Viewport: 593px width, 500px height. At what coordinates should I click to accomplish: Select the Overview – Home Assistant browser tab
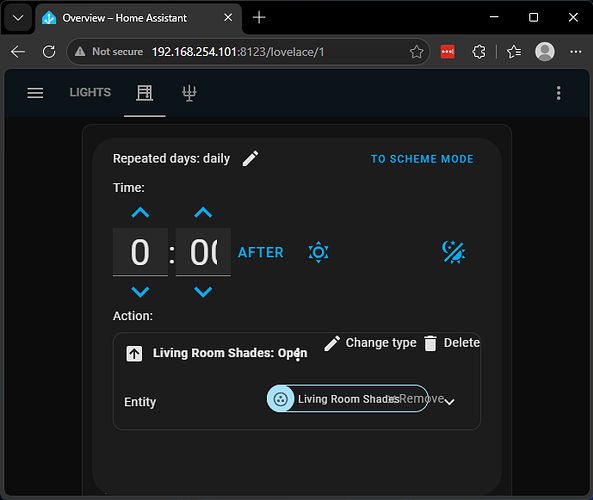(x=138, y=18)
